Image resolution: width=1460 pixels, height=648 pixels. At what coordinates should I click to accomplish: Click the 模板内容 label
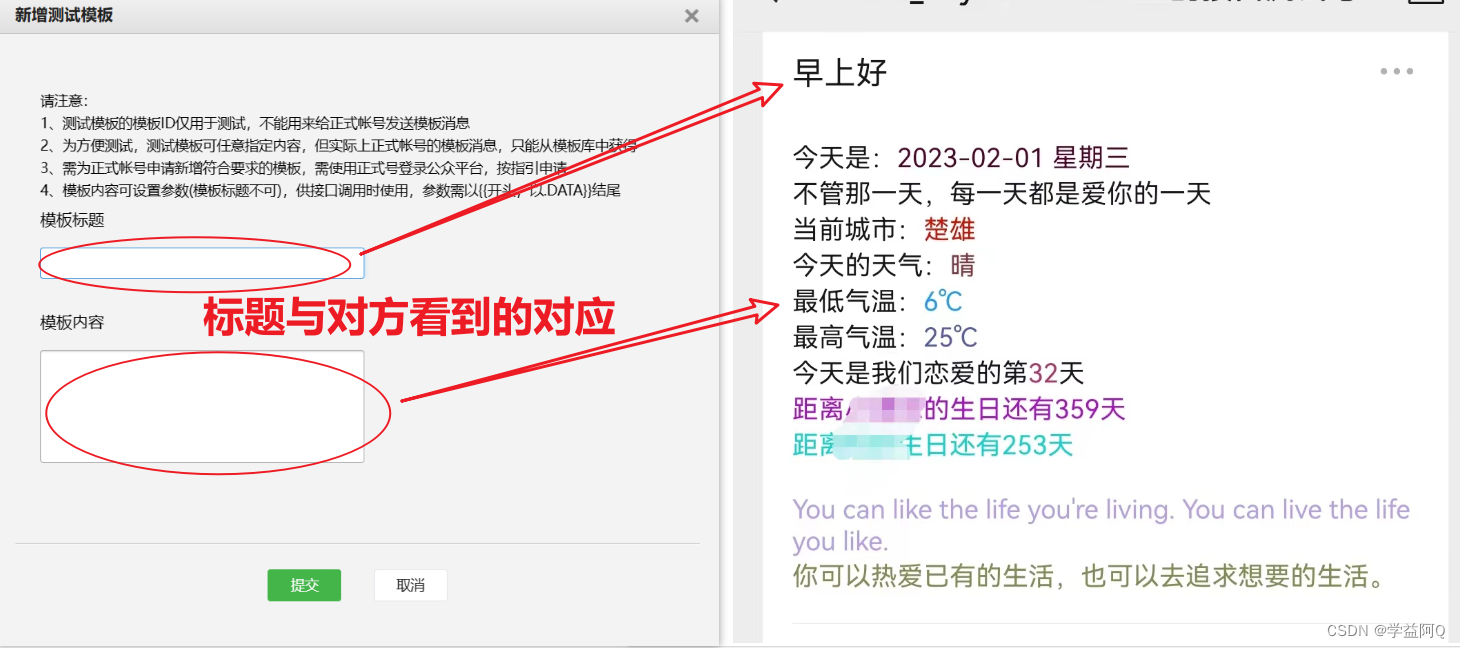72,322
